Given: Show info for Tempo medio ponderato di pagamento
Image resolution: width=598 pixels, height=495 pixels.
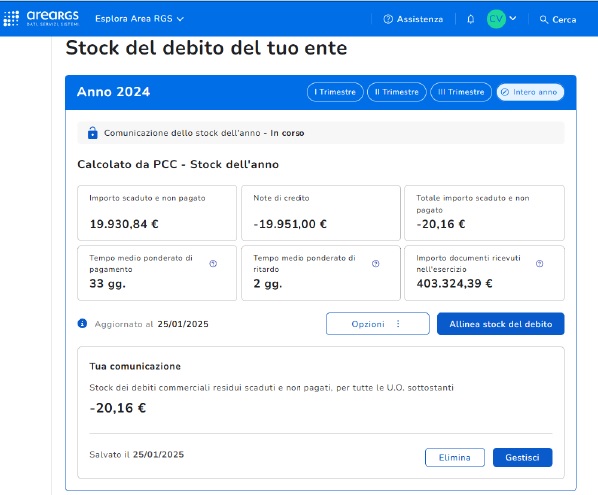Looking at the screenshot, I should click(x=213, y=264).
